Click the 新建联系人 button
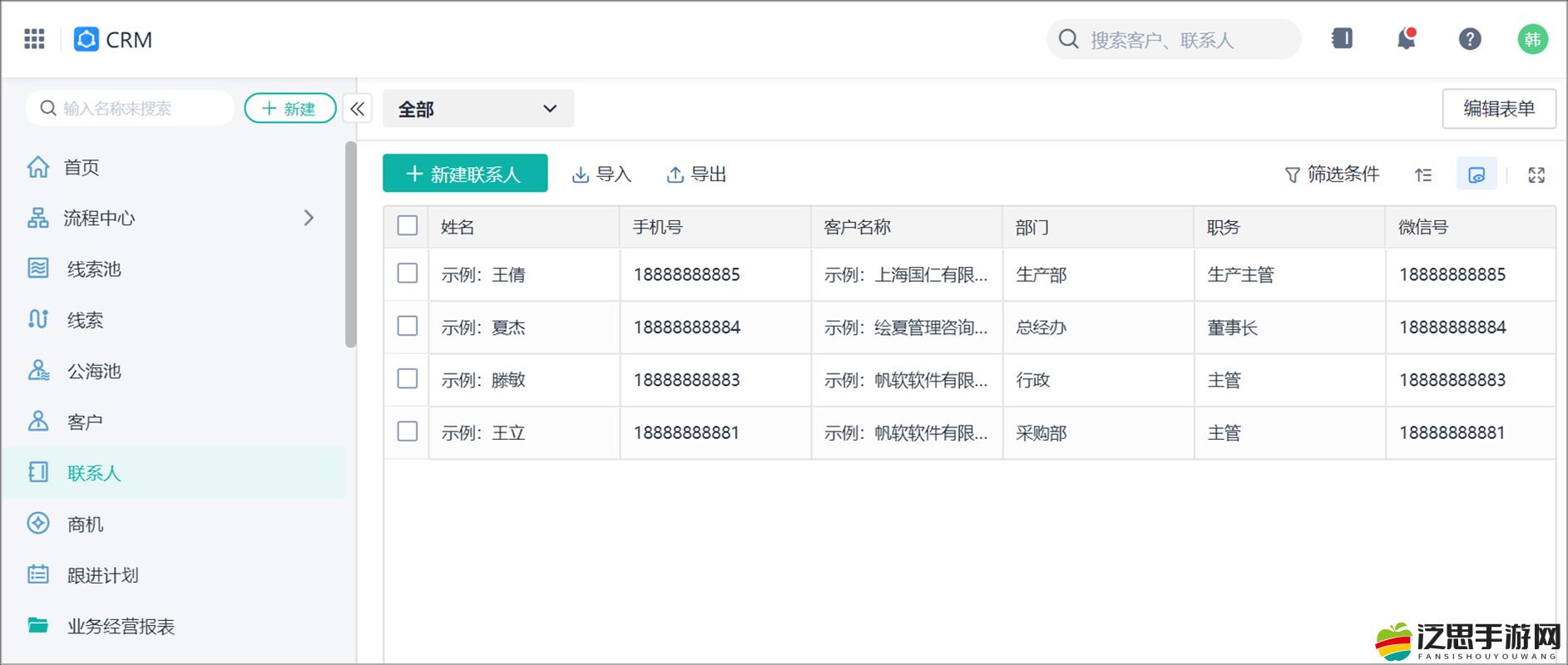This screenshot has height=665, width=1568. pos(465,173)
